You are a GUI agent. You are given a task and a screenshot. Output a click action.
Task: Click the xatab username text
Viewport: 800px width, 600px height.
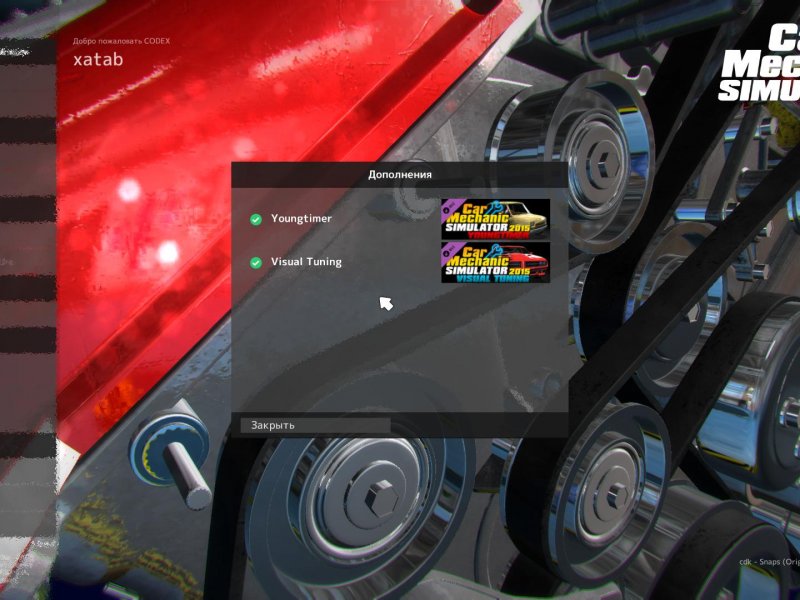click(x=97, y=58)
